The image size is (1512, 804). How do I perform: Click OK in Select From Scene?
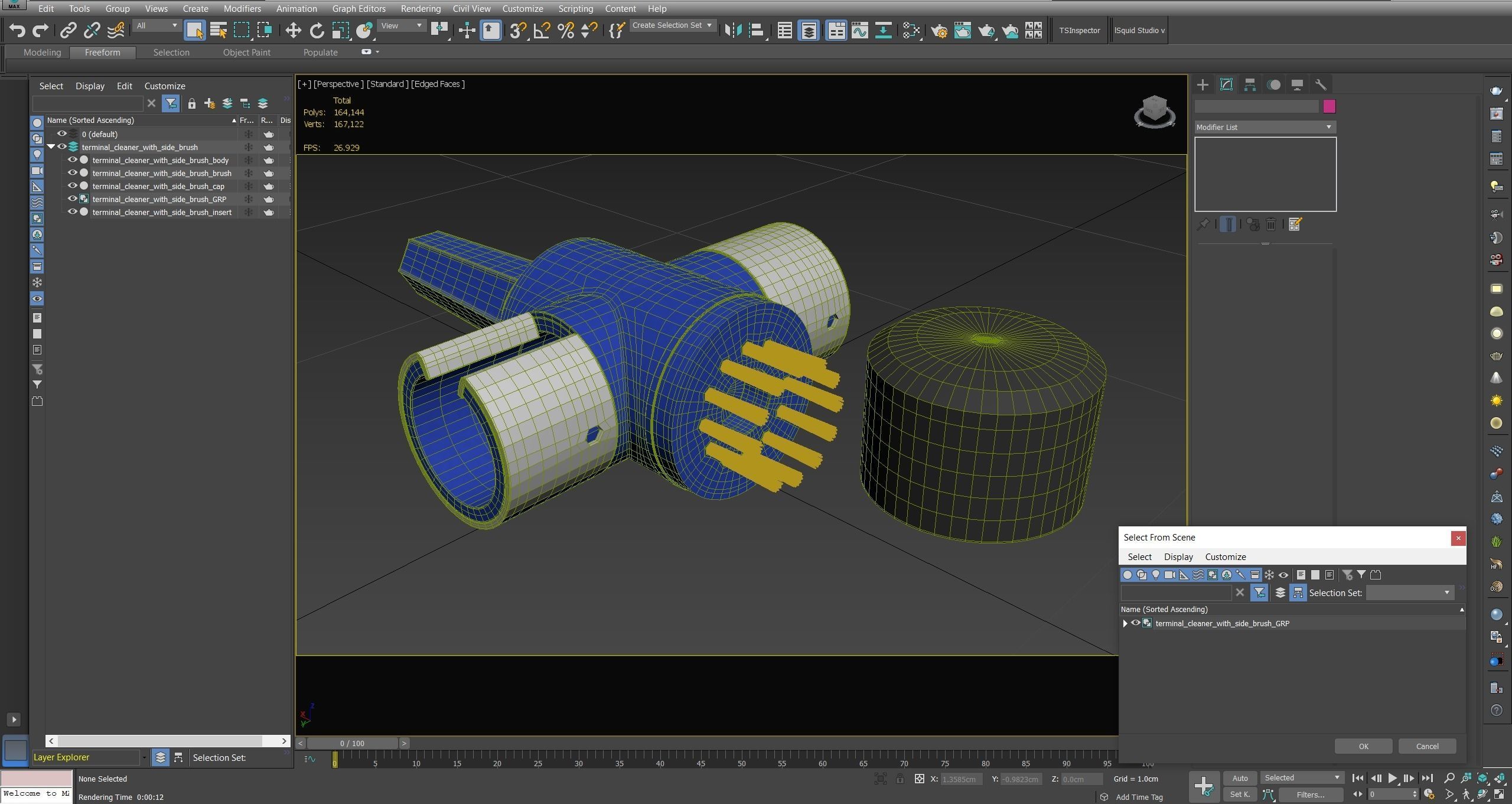(x=1363, y=746)
